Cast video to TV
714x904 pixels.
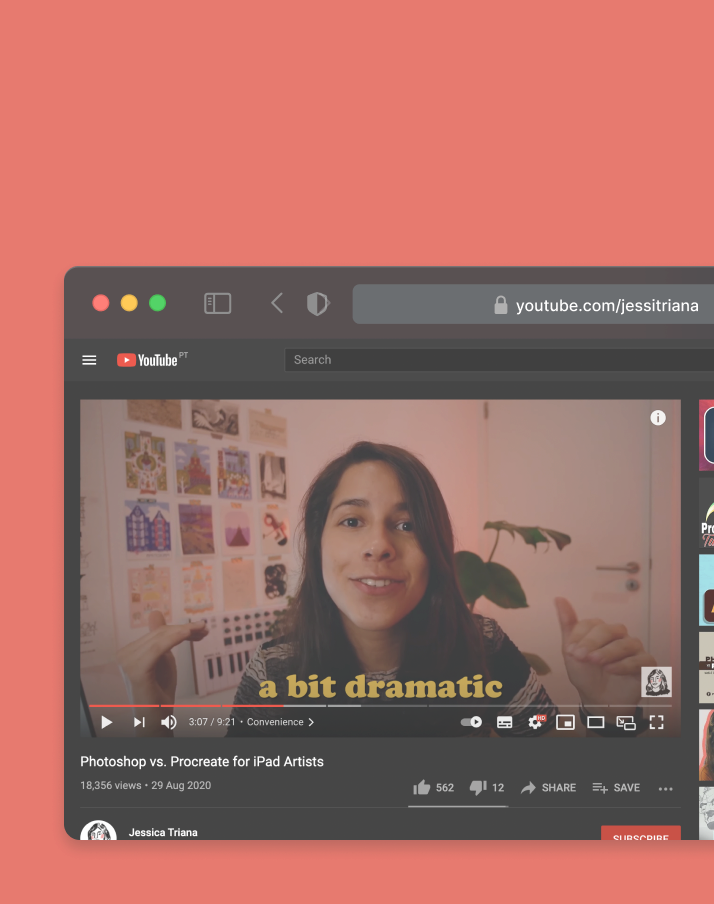626,722
